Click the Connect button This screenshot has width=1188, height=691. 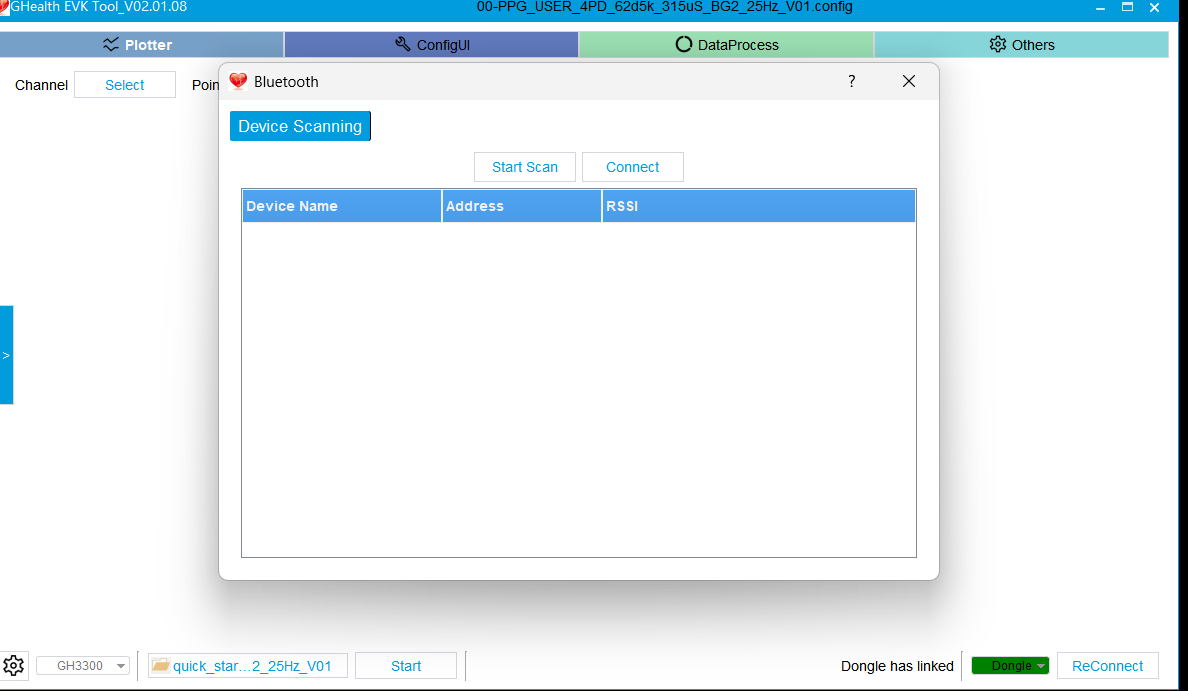[632, 167]
